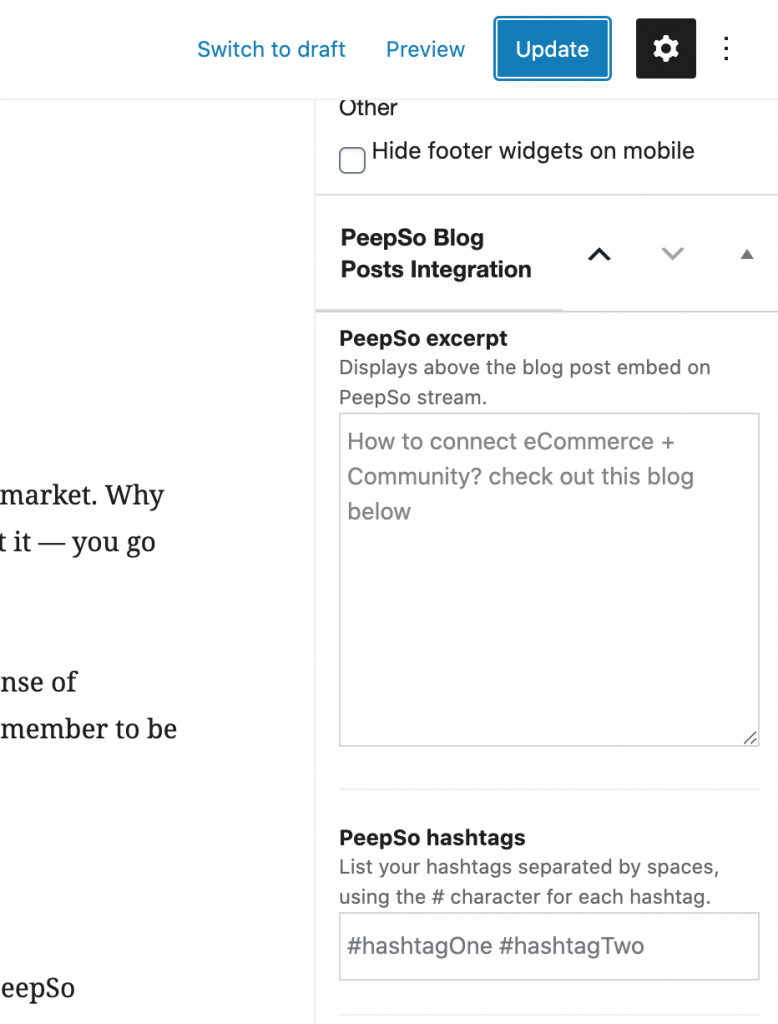Click the 'PeepSo hashtags' field label
The width and height of the screenshot is (778, 1024).
click(x=432, y=837)
